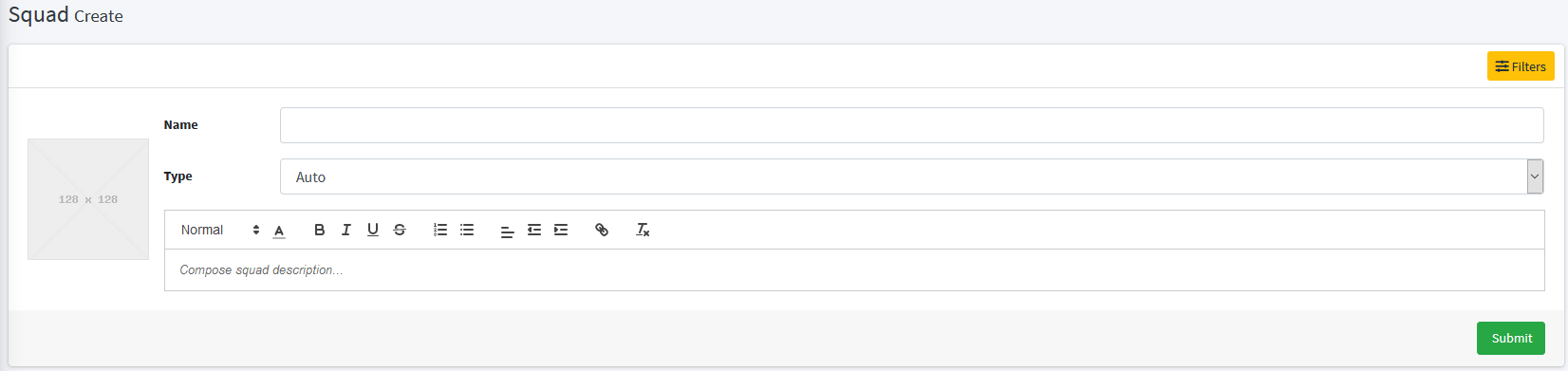1568x371 pixels.
Task: Toggle italic formatting in editor
Action: pyautogui.click(x=346, y=230)
